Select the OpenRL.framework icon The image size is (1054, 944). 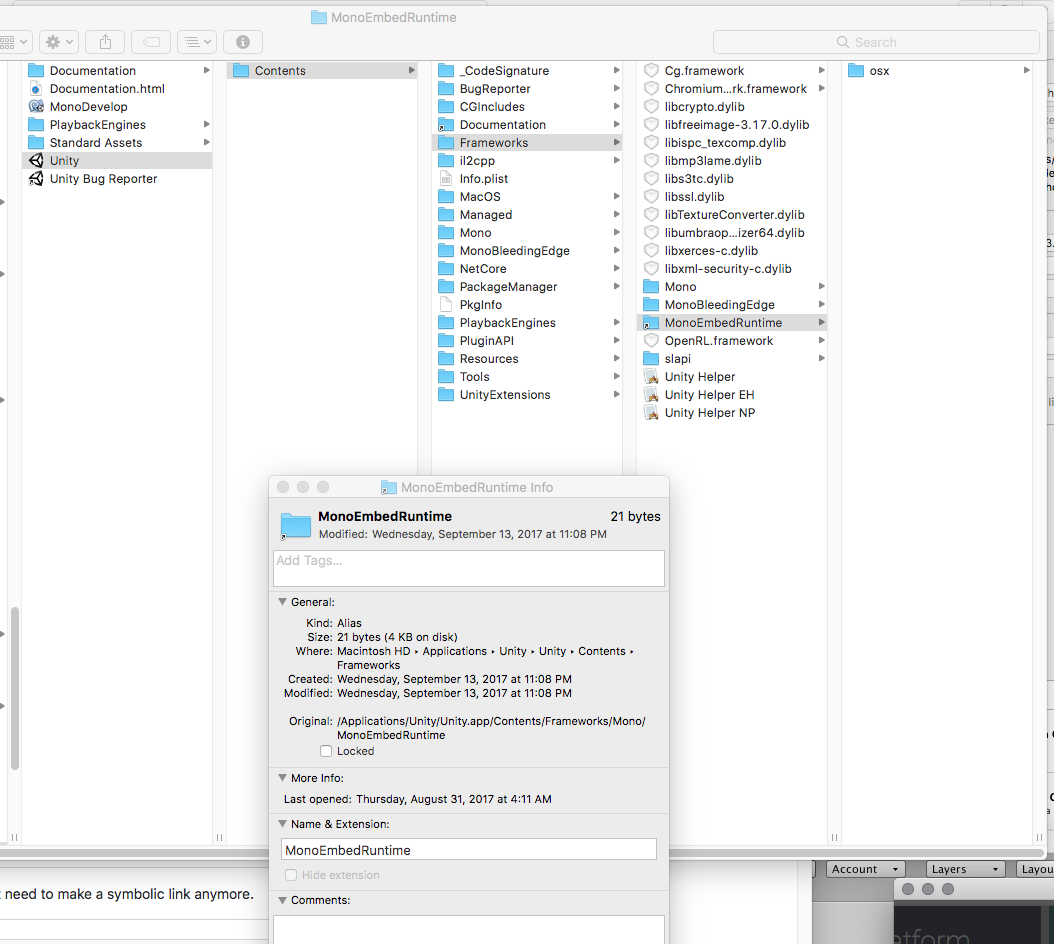651,341
